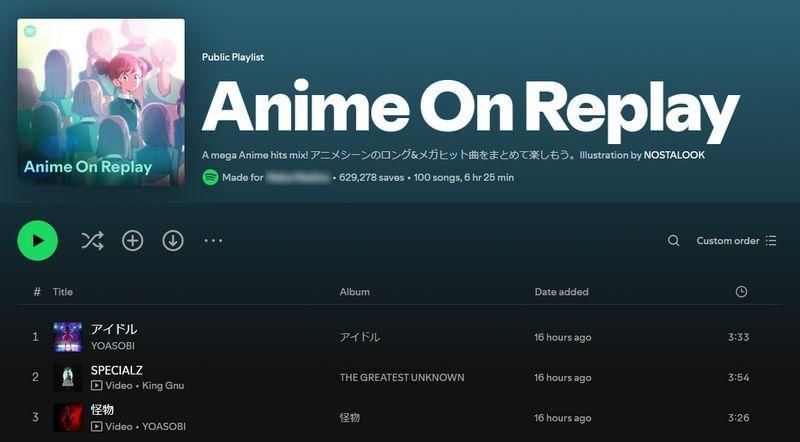Click the 怪物 track cover thumbnail
The image size is (800, 442).
tap(68, 417)
